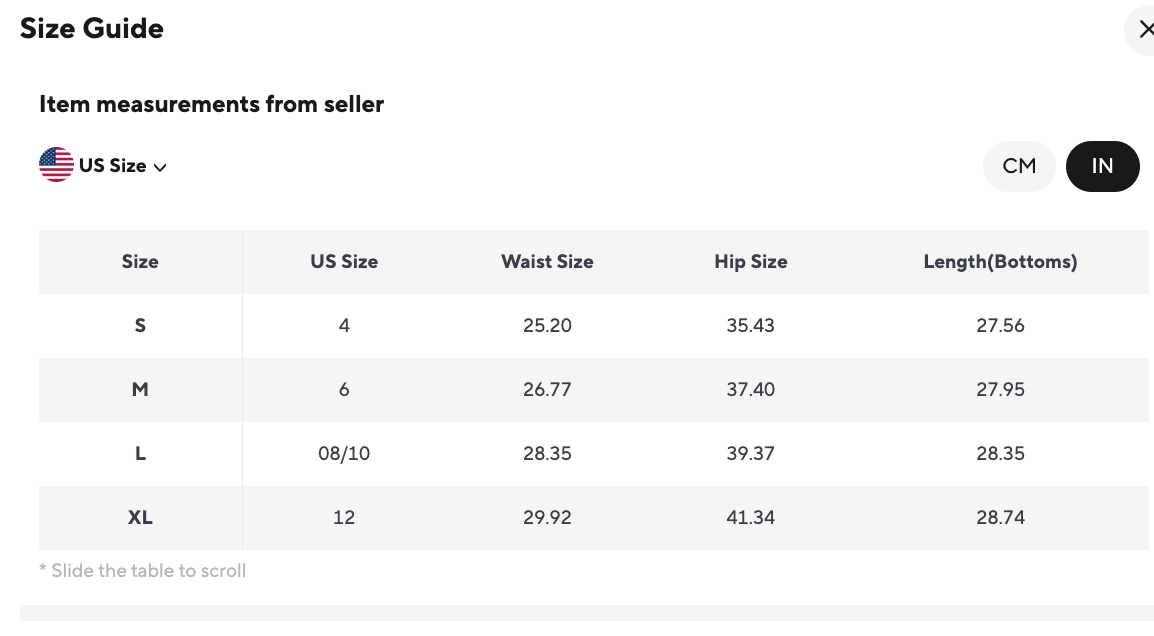Close the Size Guide dialog

[x=1144, y=30]
